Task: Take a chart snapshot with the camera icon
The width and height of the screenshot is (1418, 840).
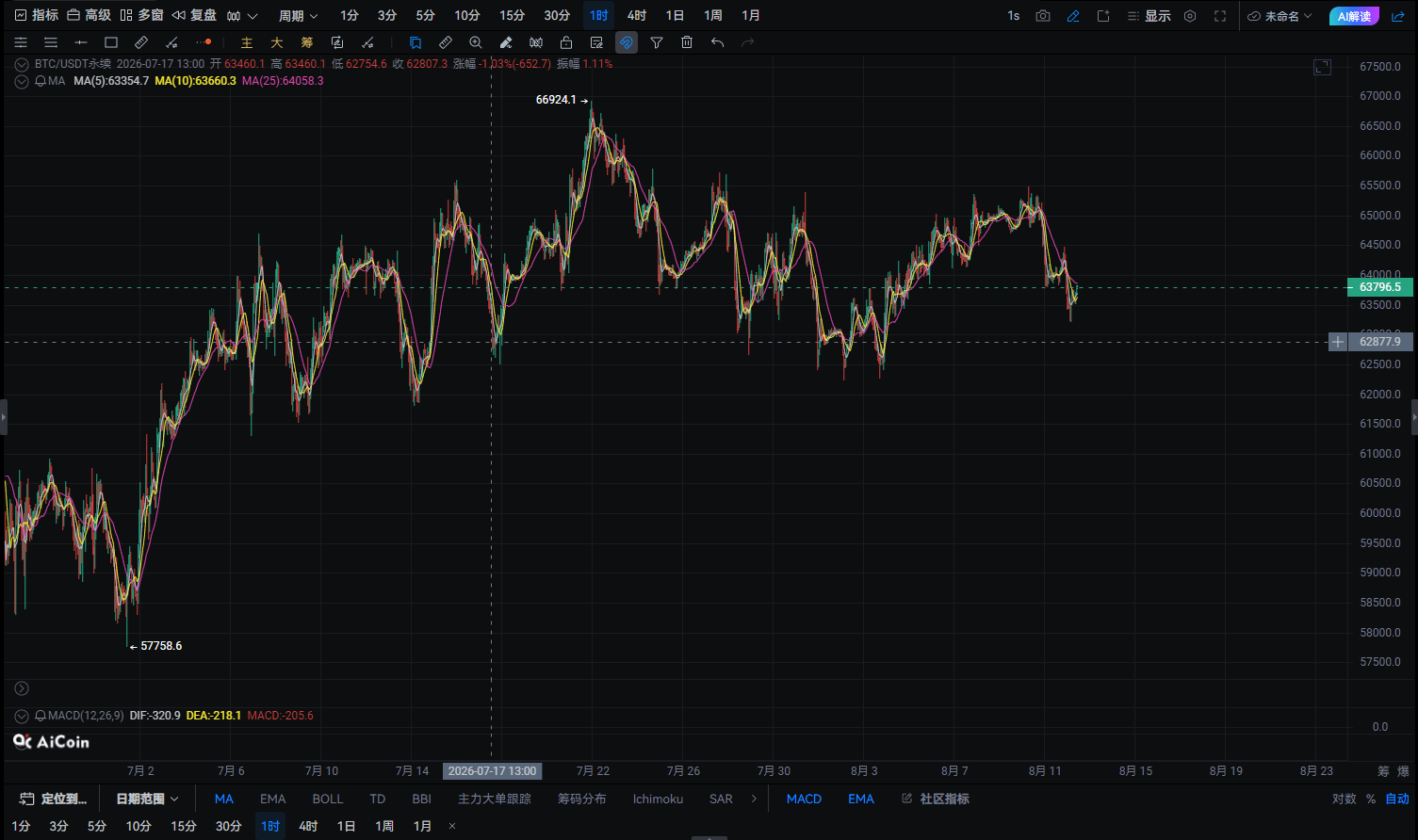Action: [1043, 16]
